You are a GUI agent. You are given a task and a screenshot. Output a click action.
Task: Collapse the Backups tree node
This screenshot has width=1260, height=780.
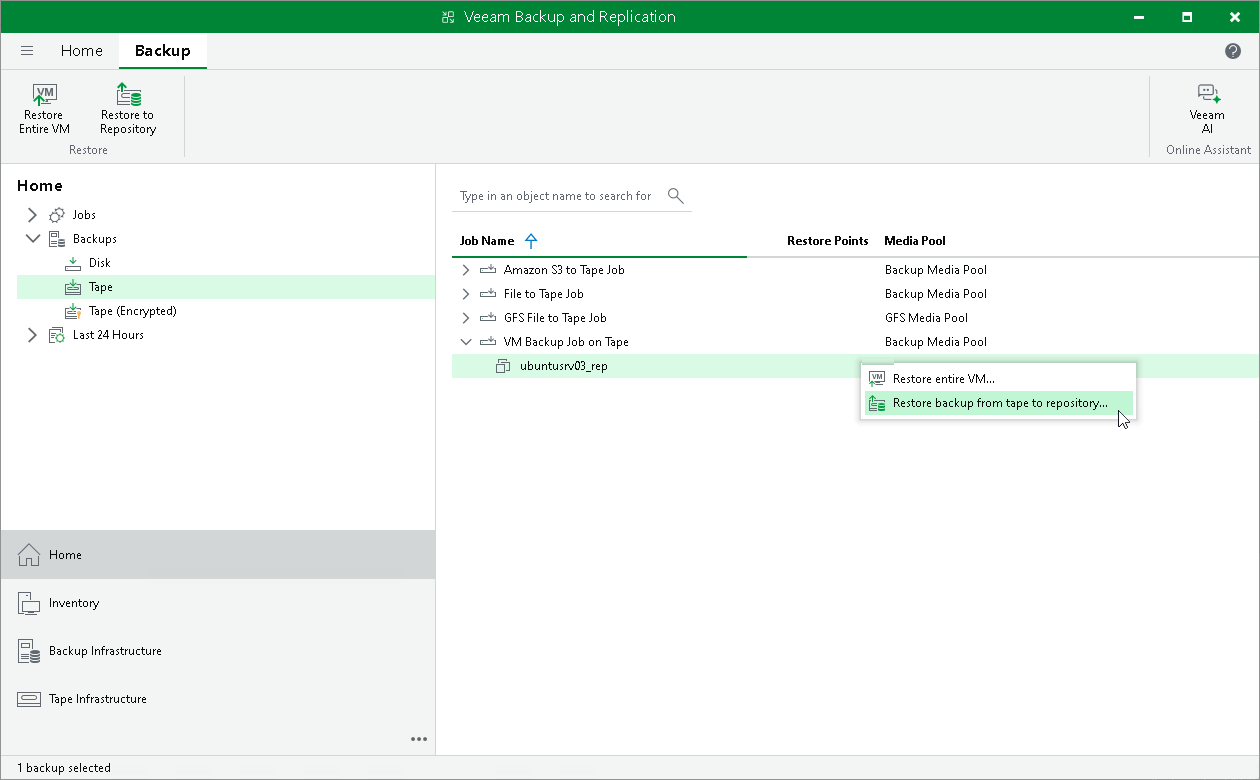[32, 238]
